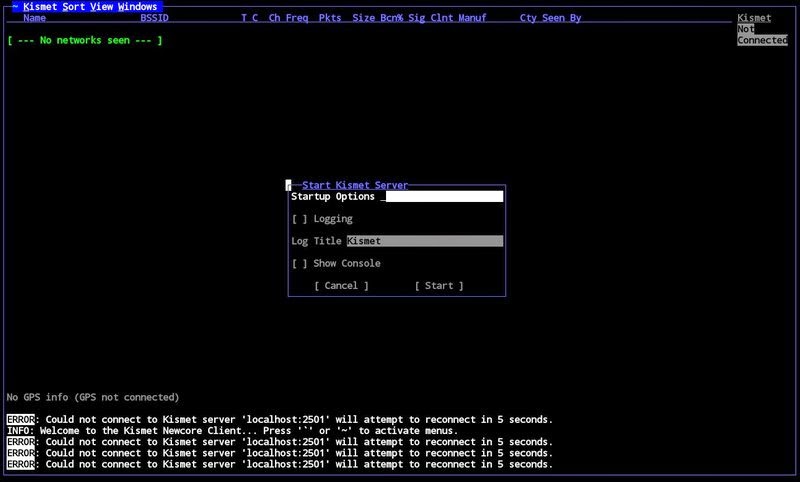Click the Clnt column header
This screenshot has width=800, height=482.
(442, 18)
